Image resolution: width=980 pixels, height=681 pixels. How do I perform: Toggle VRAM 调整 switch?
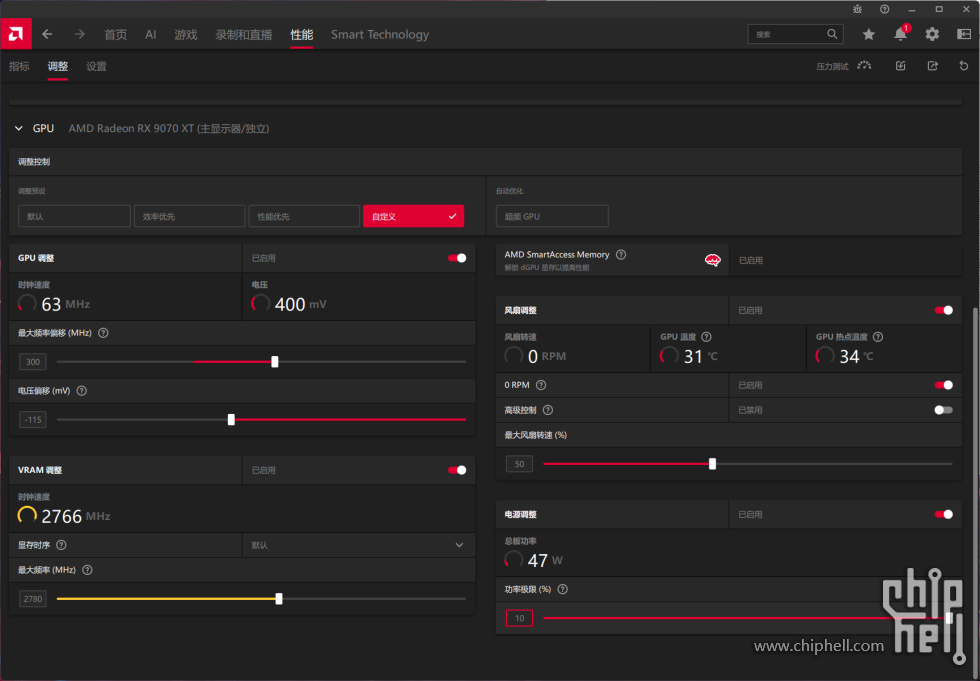click(x=457, y=470)
